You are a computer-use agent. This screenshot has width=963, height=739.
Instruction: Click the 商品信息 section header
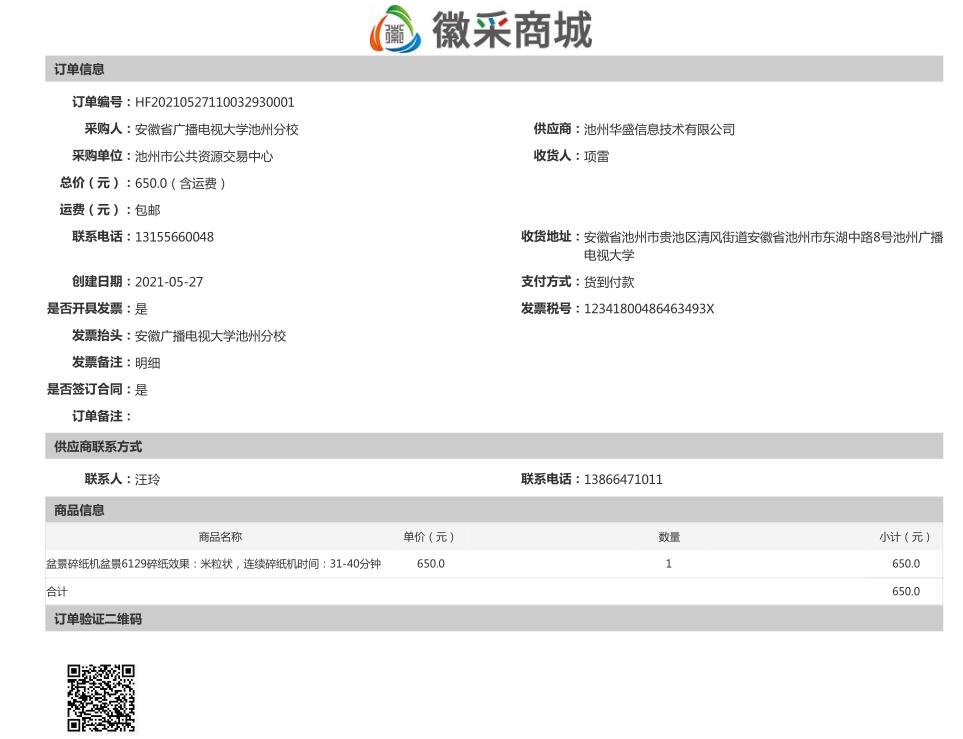[76, 510]
